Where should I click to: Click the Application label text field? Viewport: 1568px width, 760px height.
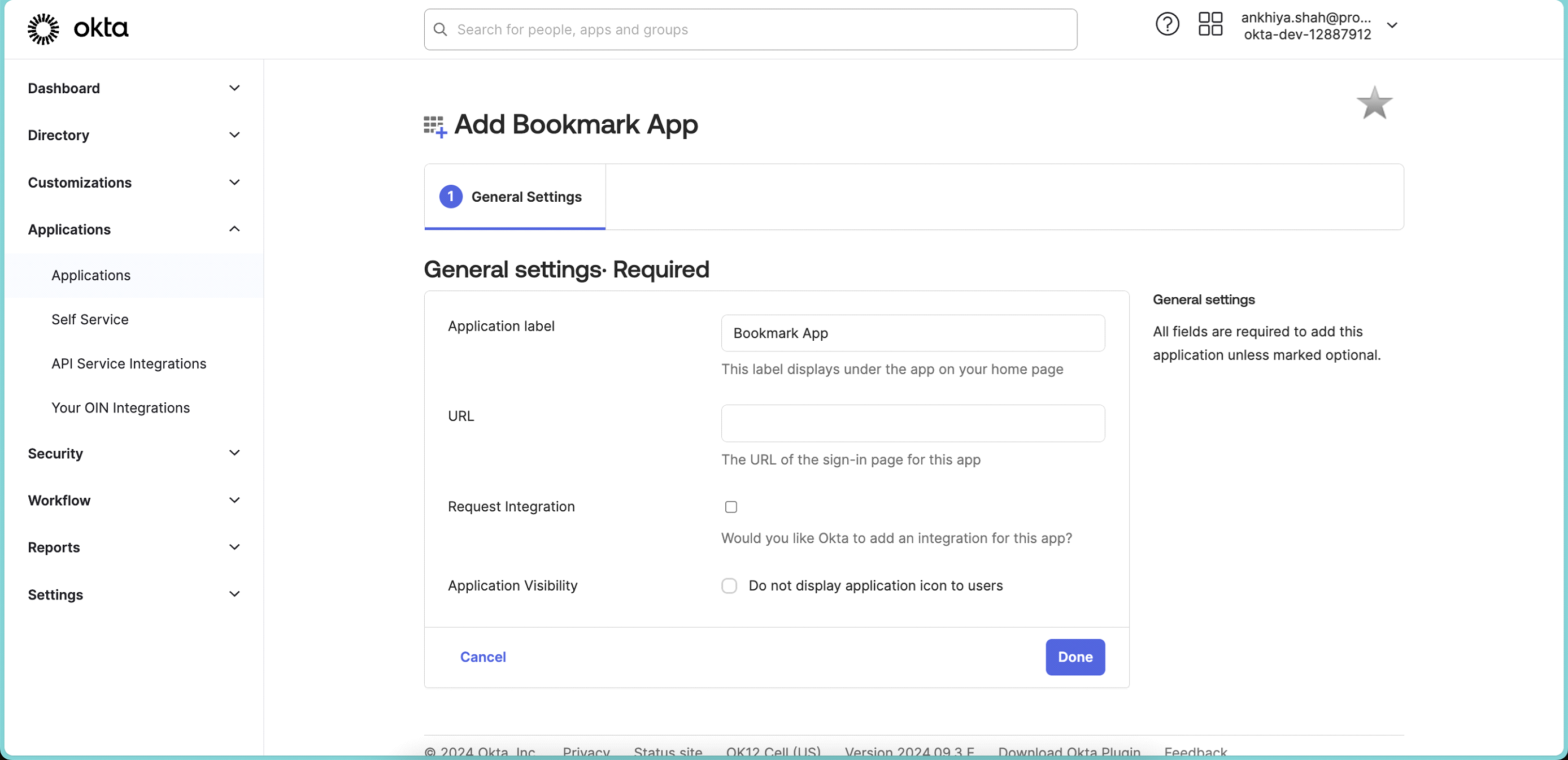click(x=912, y=332)
